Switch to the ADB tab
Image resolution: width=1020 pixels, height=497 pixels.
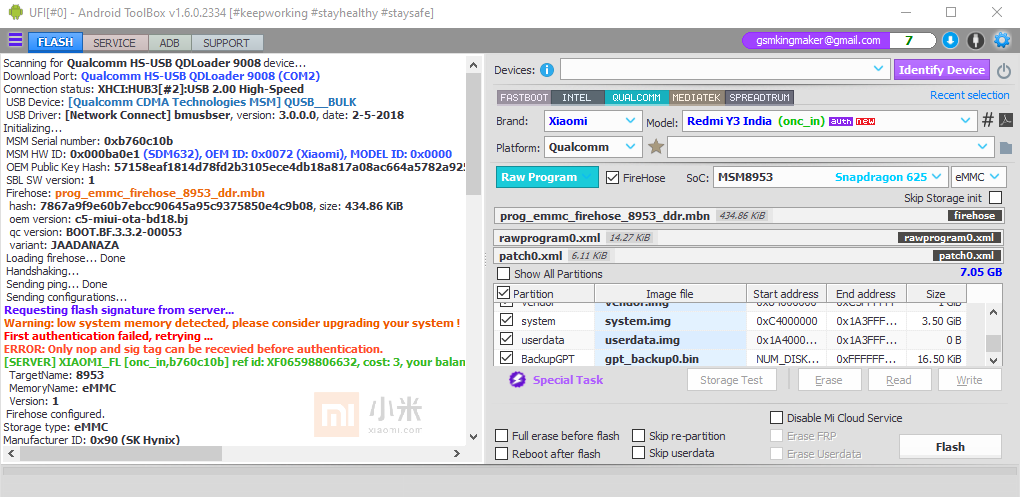point(169,43)
